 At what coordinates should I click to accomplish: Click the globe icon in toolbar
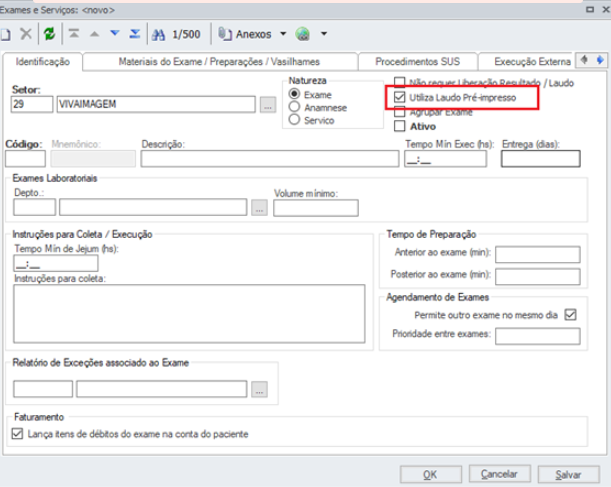(303, 34)
